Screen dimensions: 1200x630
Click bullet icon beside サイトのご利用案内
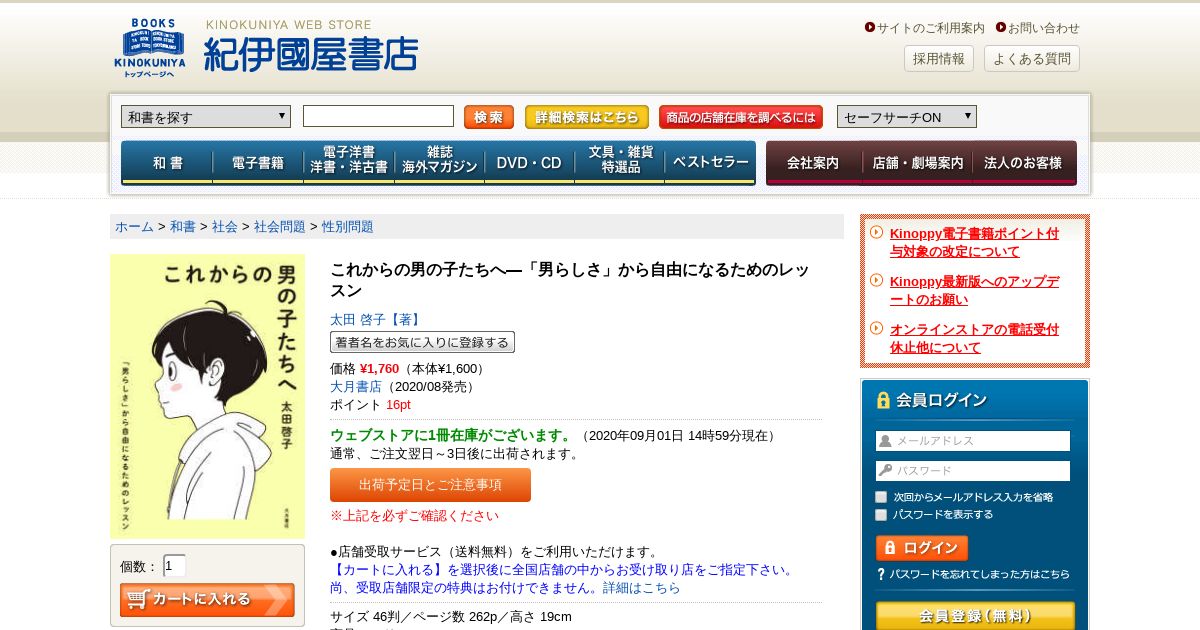pyautogui.click(x=870, y=27)
